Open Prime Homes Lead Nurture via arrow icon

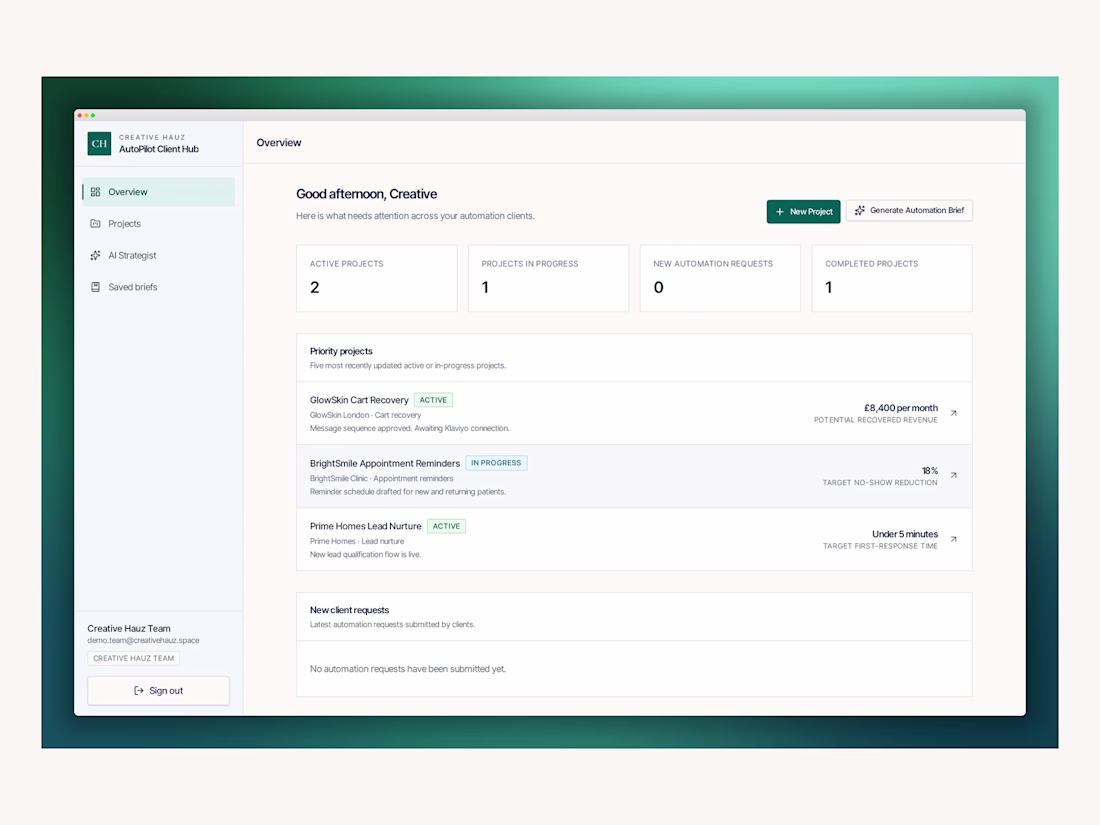pyautogui.click(x=953, y=539)
